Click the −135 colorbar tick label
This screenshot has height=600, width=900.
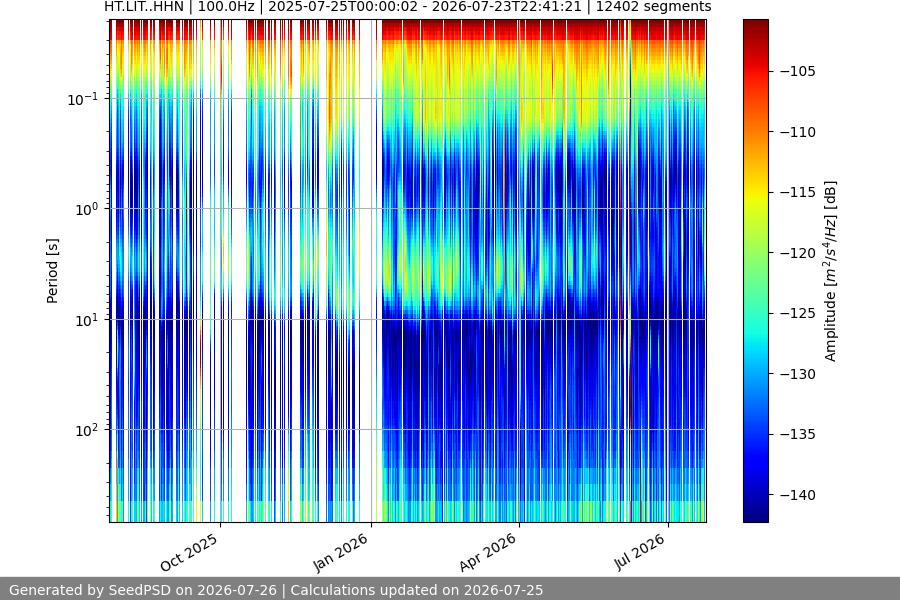(798, 434)
